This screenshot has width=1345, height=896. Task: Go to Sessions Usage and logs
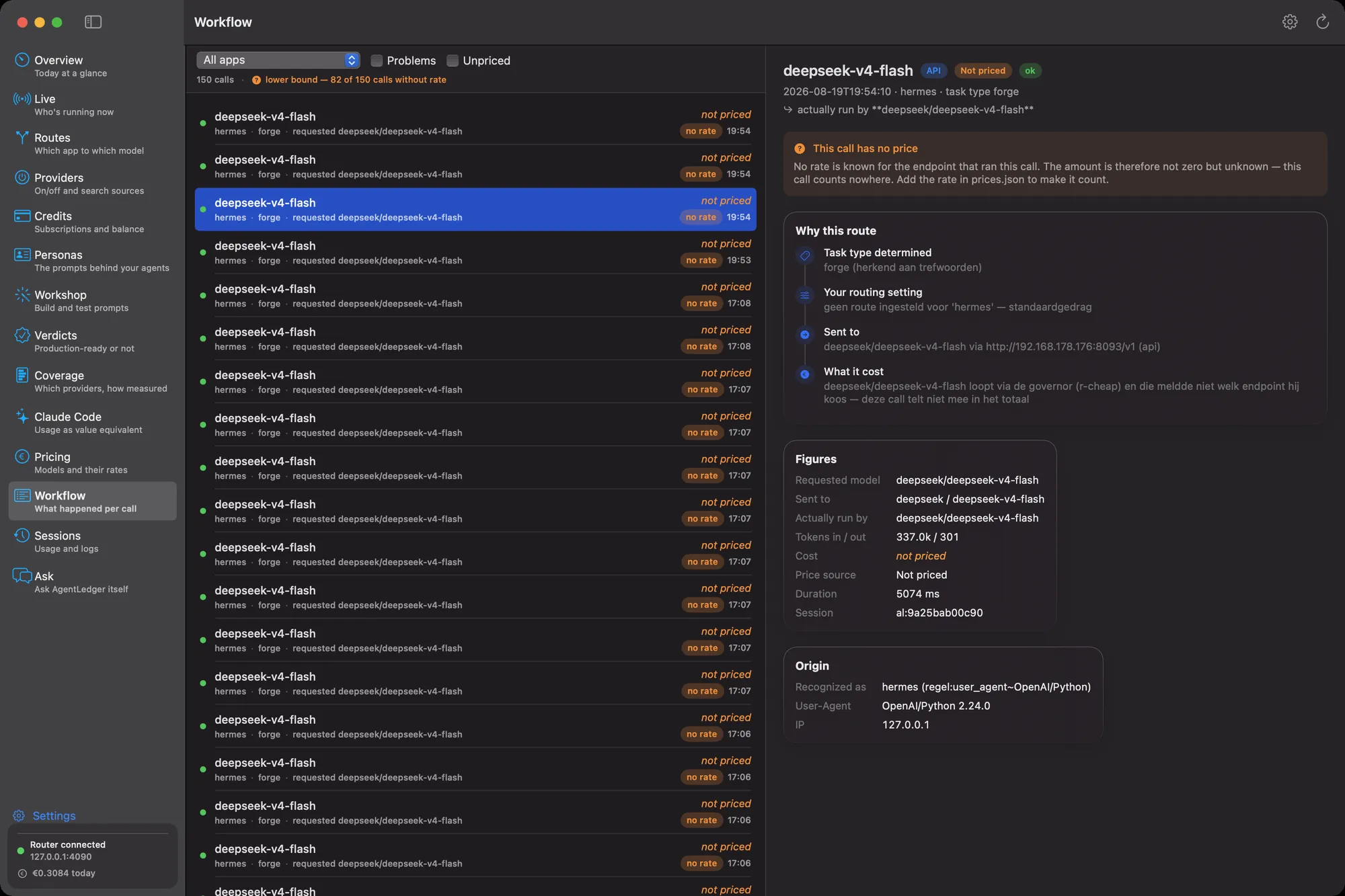(92, 542)
